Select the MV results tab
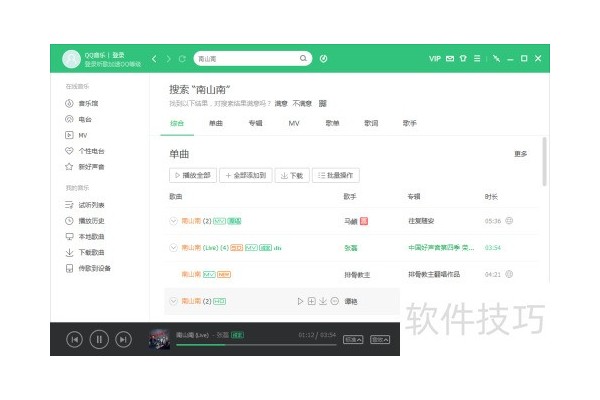 (x=294, y=123)
